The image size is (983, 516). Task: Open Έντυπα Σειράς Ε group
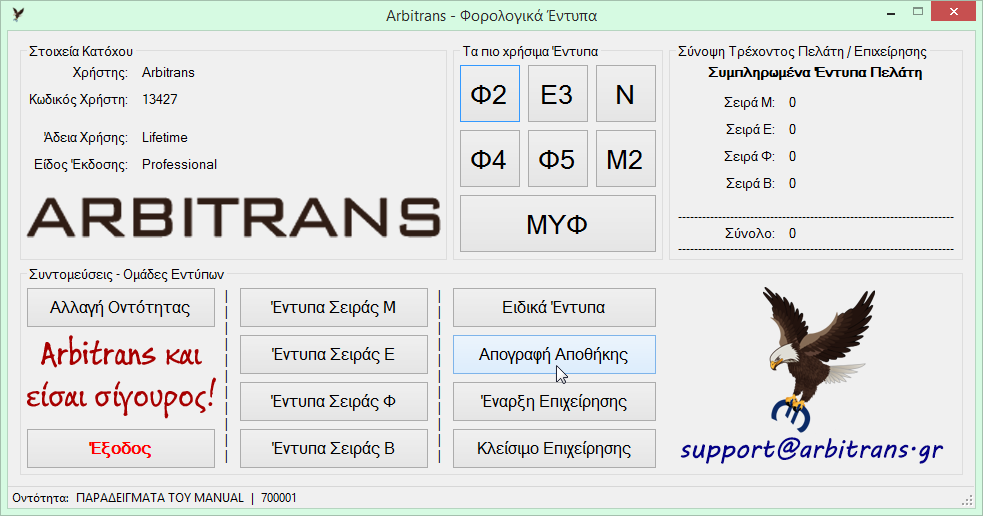click(x=334, y=354)
